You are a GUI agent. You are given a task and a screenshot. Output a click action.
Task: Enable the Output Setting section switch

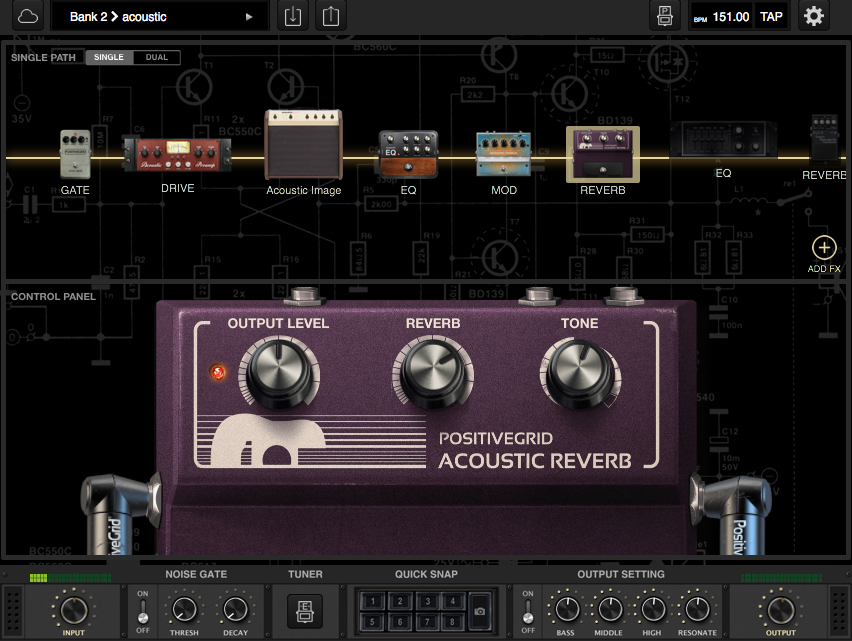527,610
